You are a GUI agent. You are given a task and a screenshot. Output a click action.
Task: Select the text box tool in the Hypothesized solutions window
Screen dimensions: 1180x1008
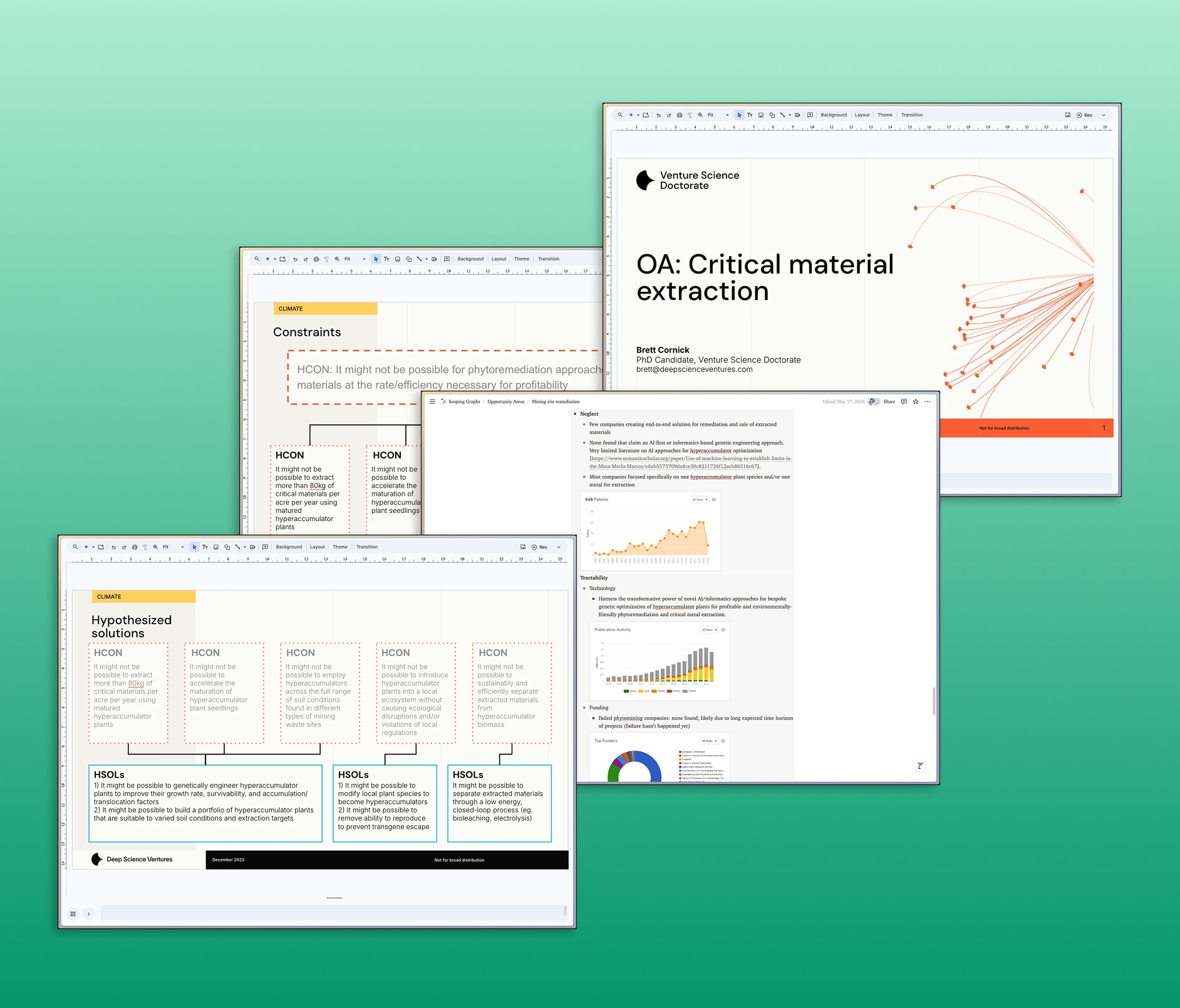(205, 547)
